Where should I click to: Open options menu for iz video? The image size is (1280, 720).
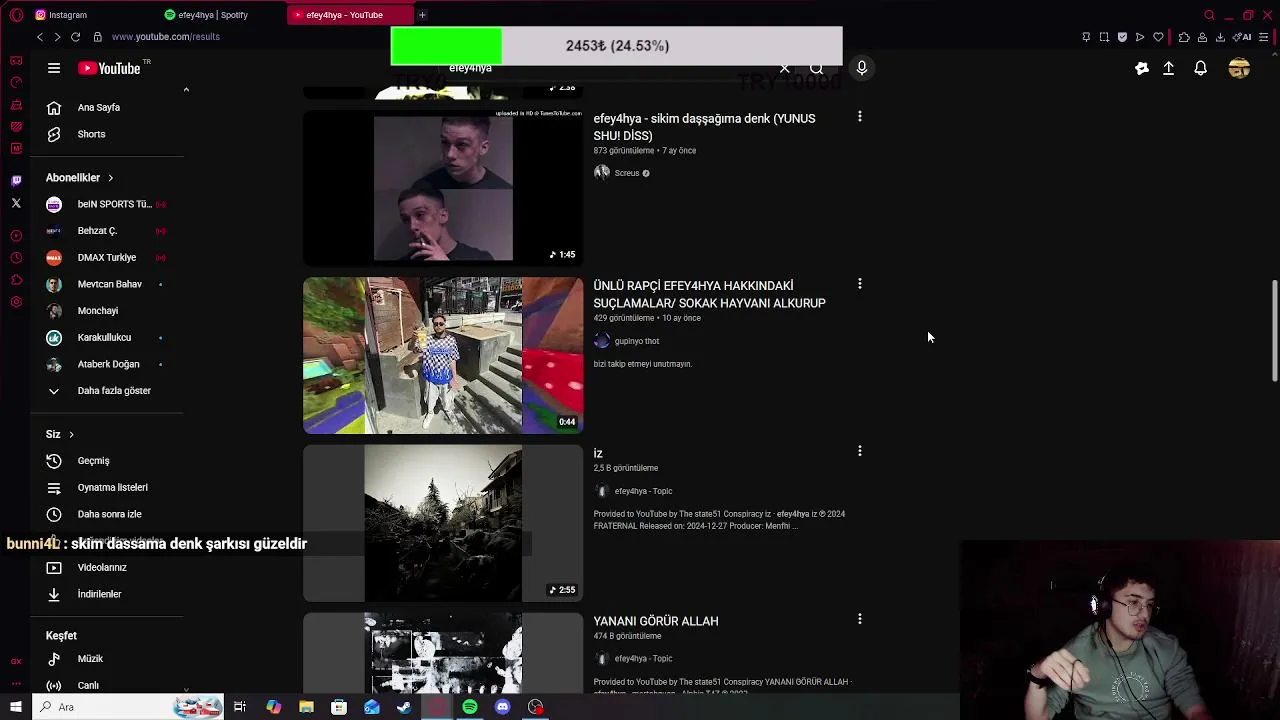pos(859,451)
